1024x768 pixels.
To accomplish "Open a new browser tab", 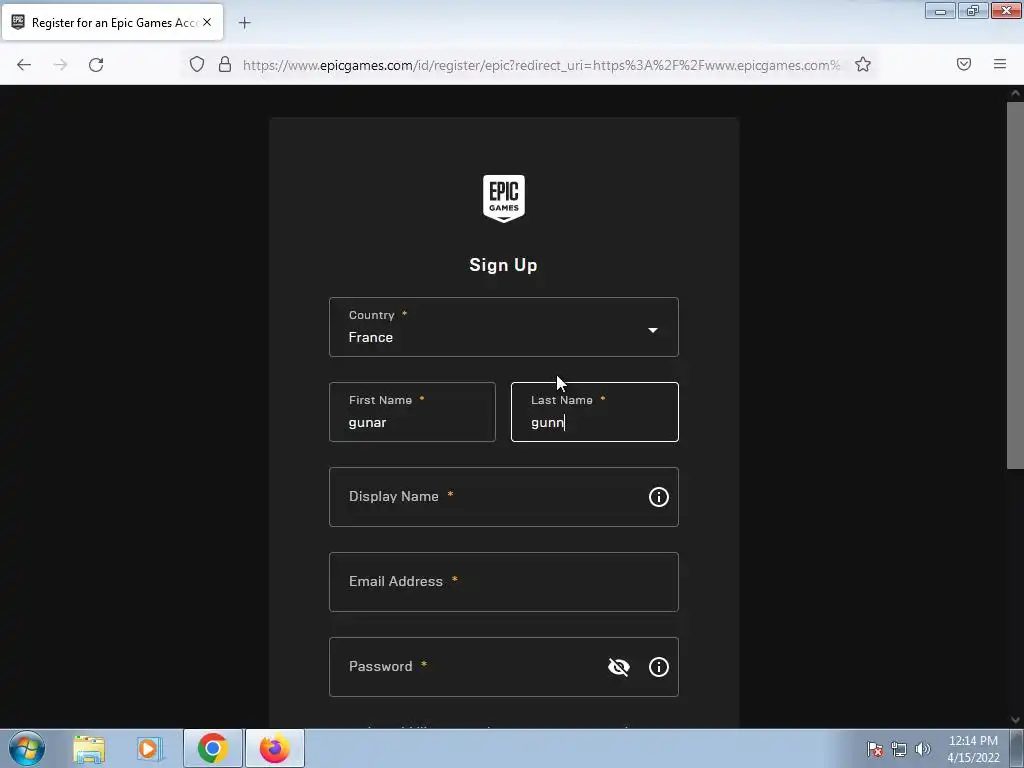I will [244, 23].
